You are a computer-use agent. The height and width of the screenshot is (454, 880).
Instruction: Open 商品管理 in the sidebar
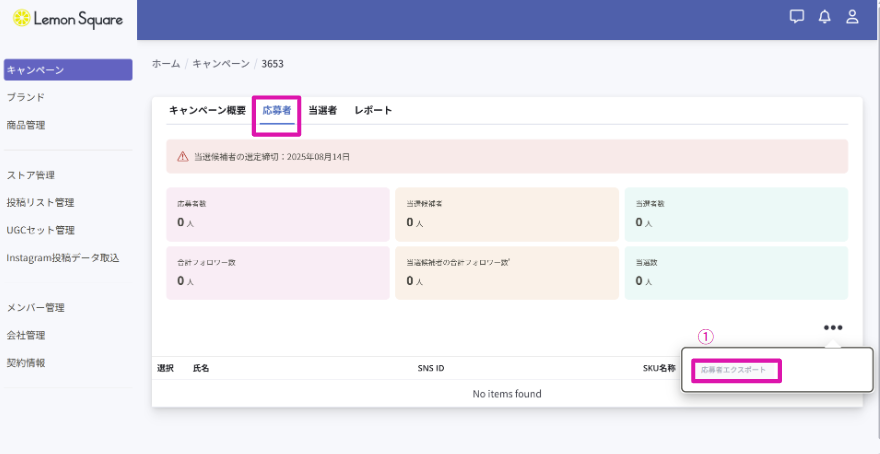[x=26, y=125]
